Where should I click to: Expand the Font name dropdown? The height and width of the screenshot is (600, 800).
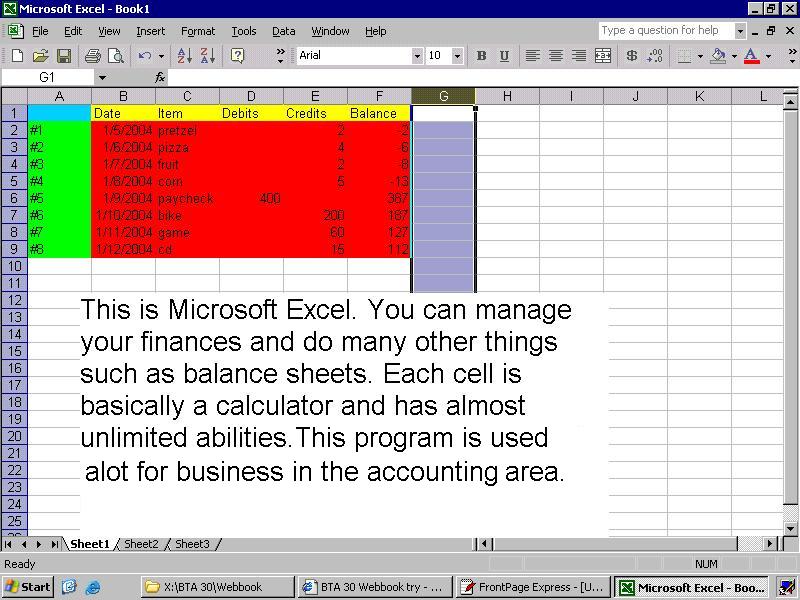417,56
